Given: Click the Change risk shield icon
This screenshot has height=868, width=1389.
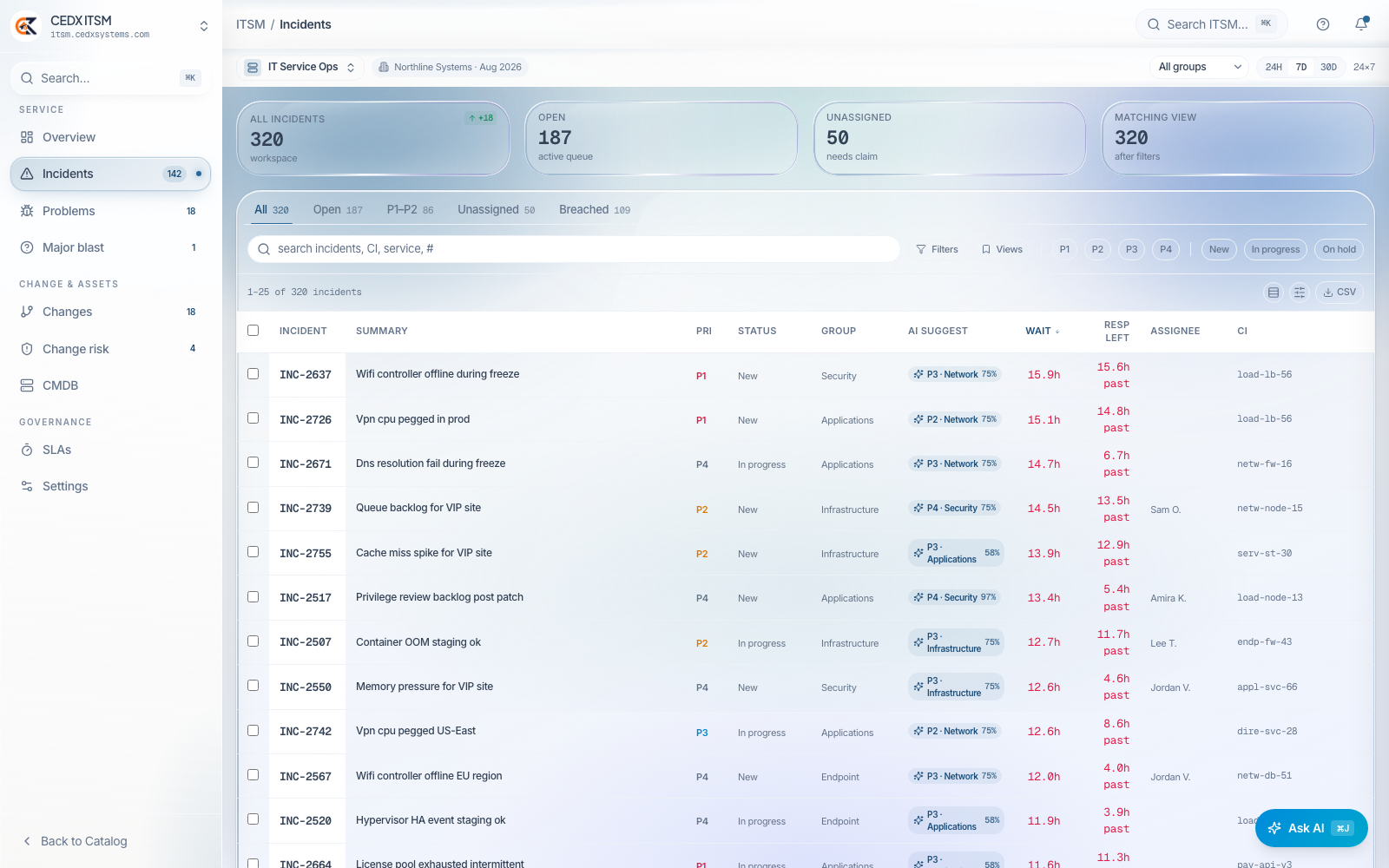Looking at the screenshot, I should (27, 349).
